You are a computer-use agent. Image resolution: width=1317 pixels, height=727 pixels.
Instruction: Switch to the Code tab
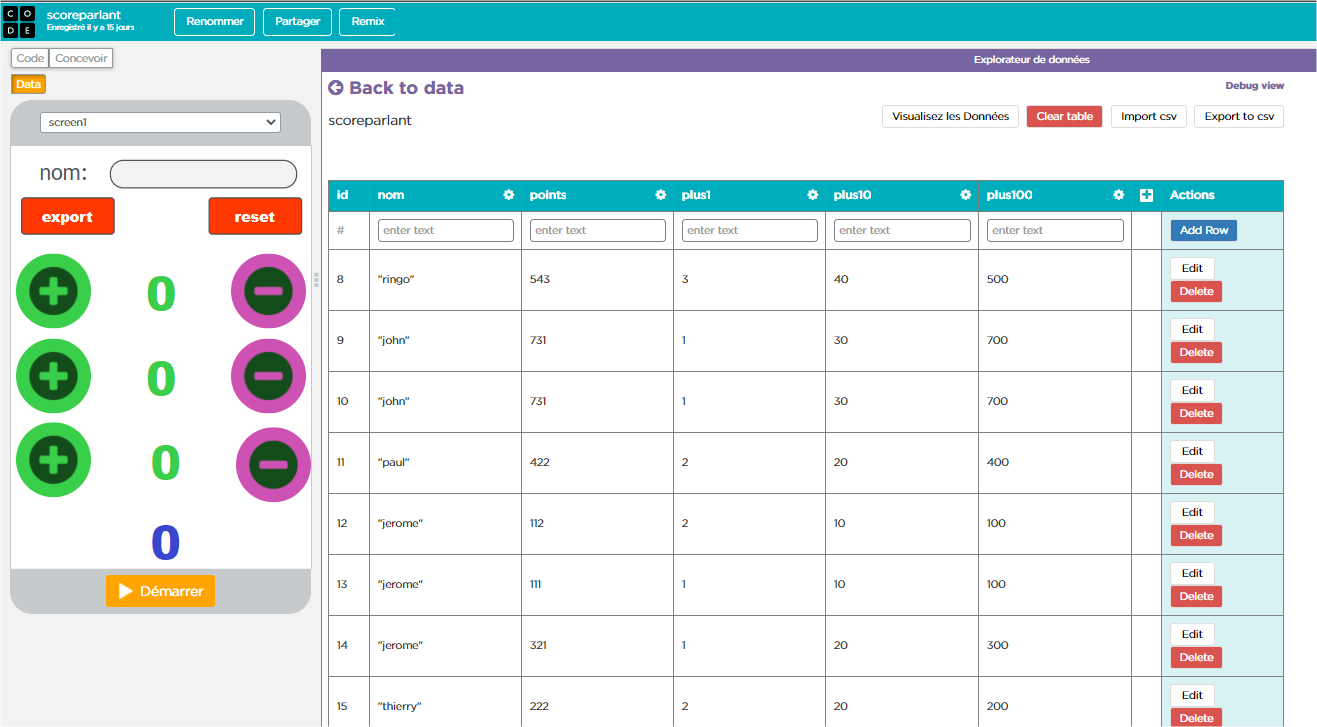(x=30, y=58)
